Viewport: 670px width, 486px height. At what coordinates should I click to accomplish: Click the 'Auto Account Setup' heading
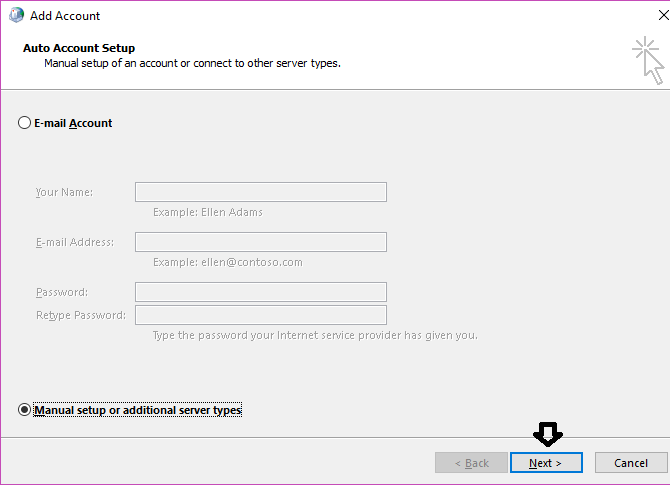(79, 48)
